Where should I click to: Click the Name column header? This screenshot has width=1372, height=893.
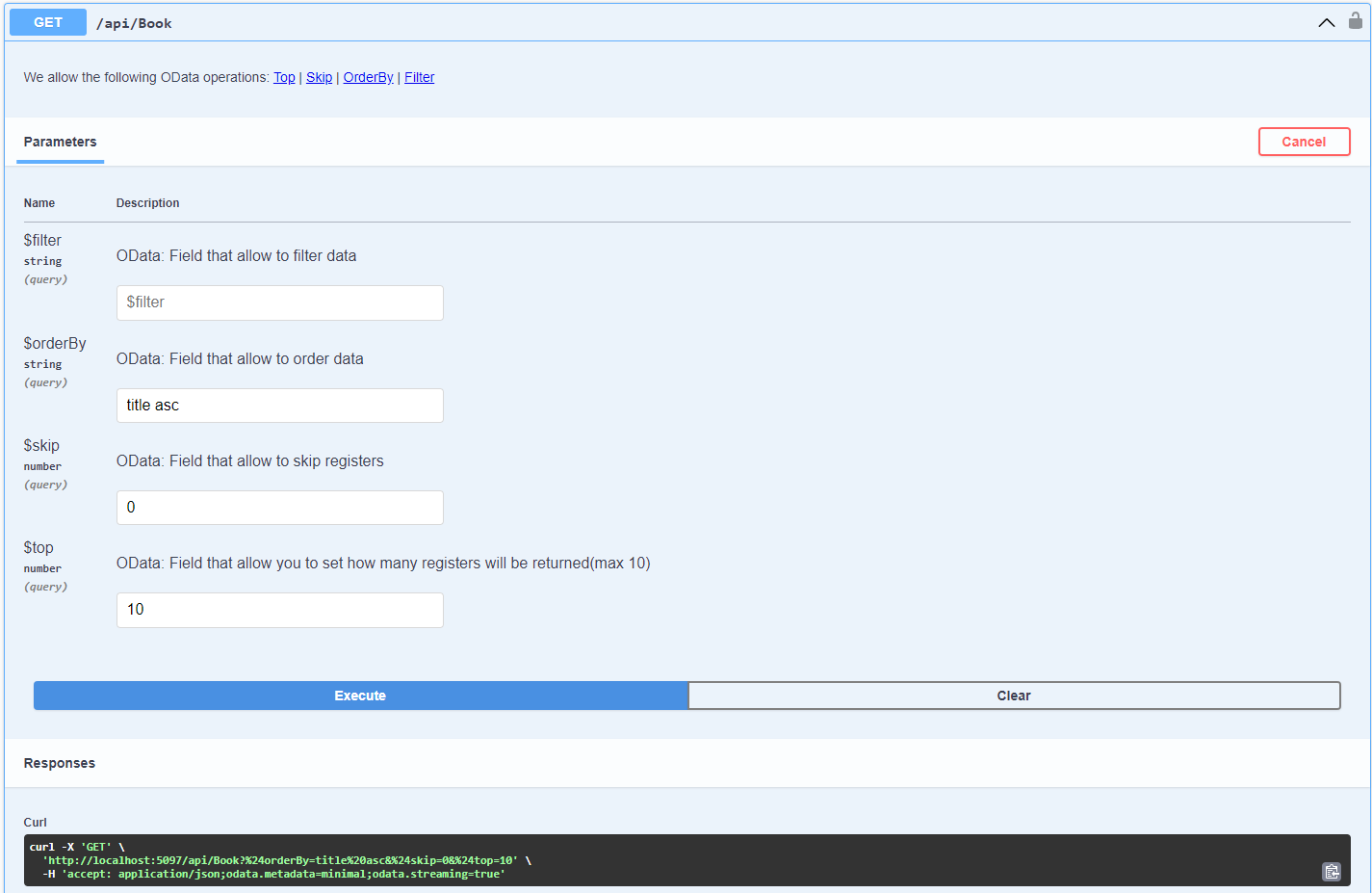point(39,203)
